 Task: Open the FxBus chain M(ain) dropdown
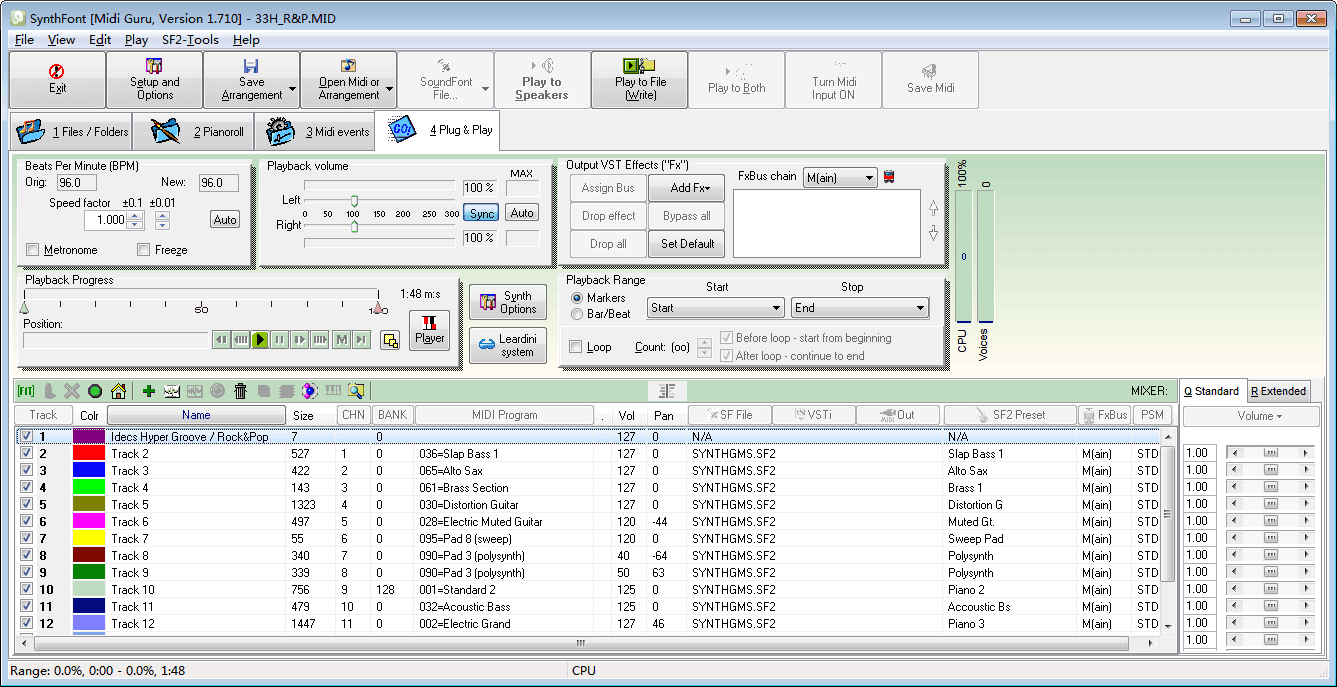(840, 178)
